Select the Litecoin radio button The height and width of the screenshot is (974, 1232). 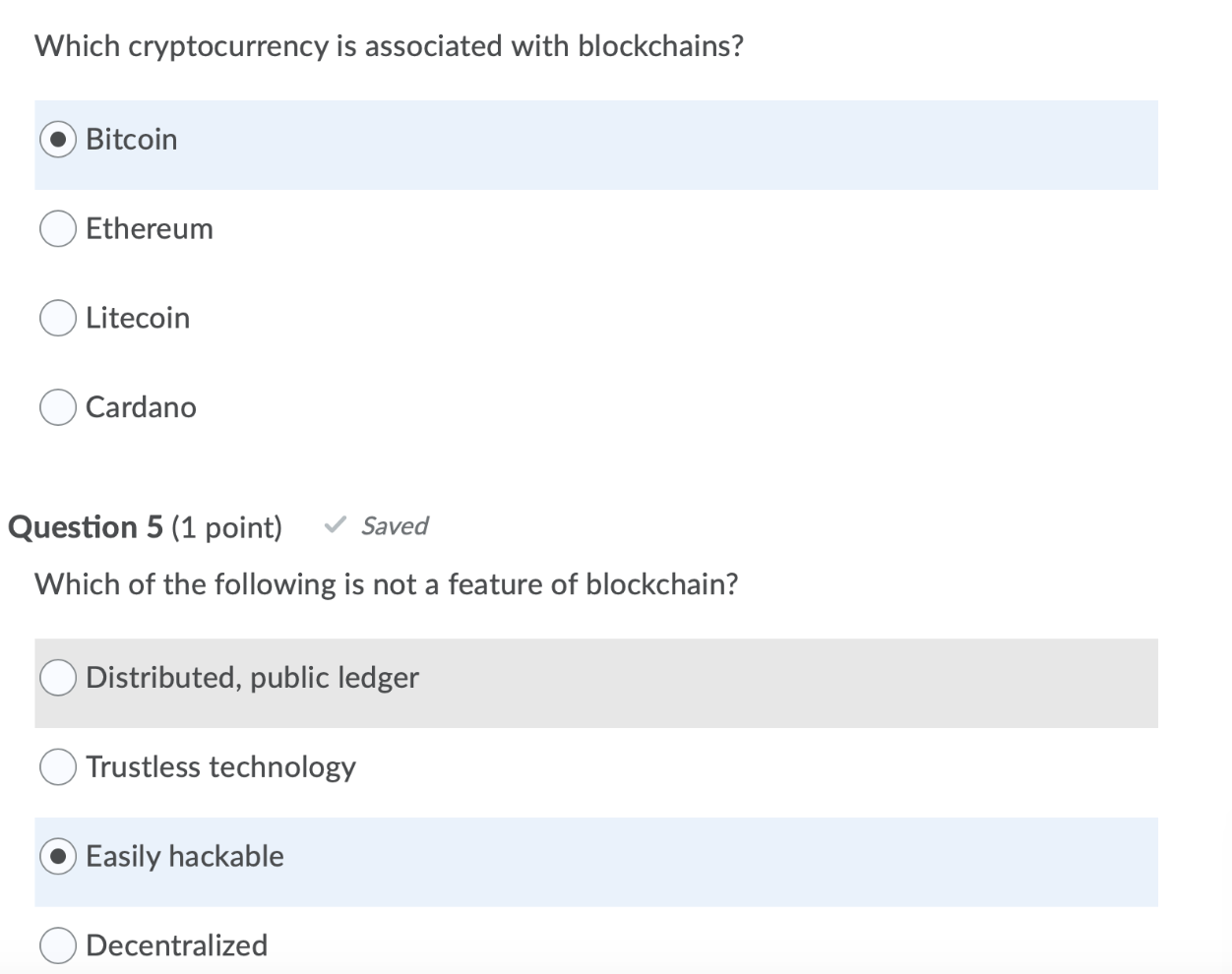tap(57, 317)
